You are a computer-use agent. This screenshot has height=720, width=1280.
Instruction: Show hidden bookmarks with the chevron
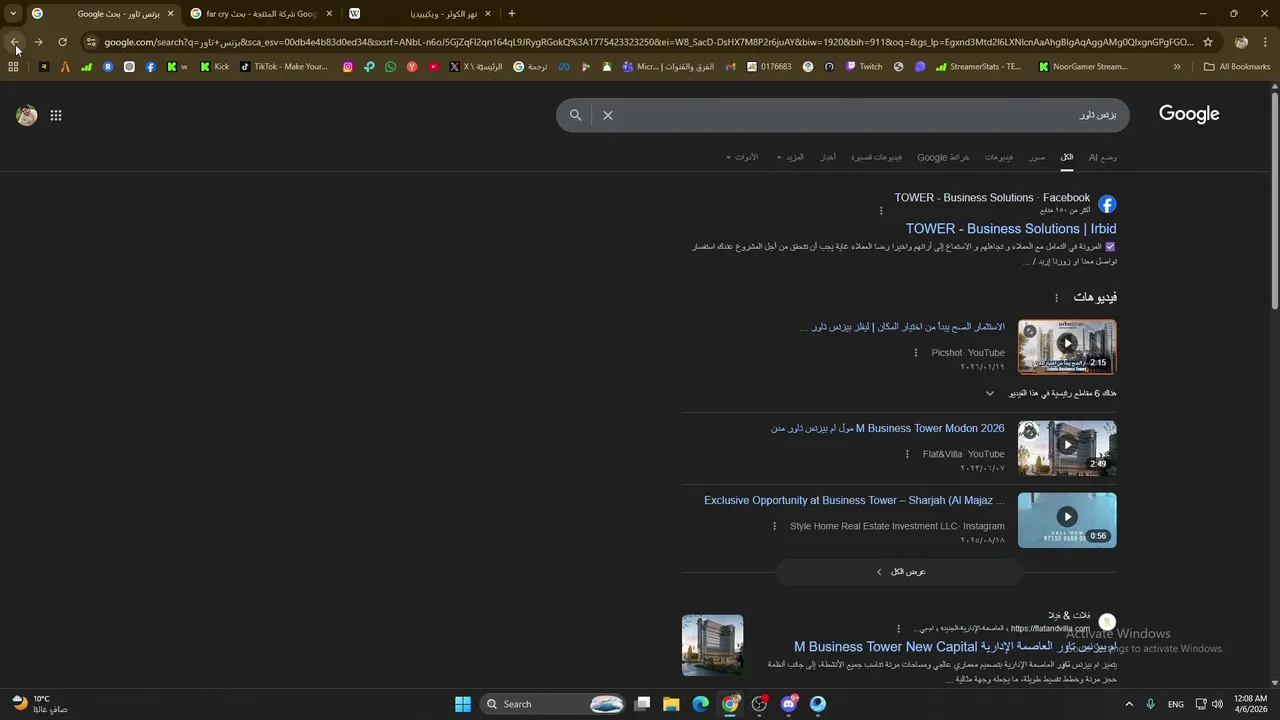coord(1177,67)
